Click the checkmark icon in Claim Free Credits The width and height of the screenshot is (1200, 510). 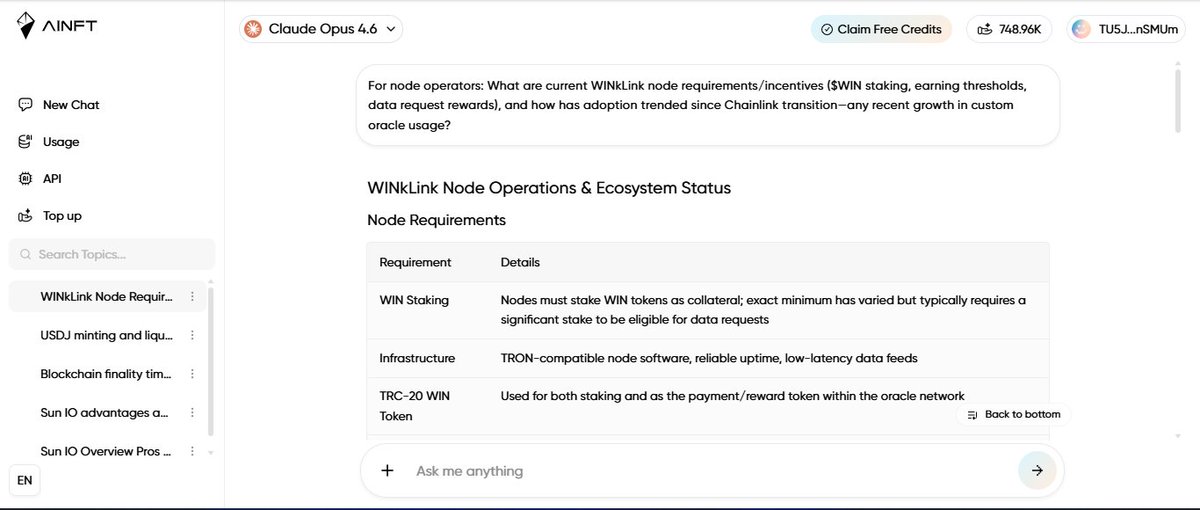coord(826,29)
